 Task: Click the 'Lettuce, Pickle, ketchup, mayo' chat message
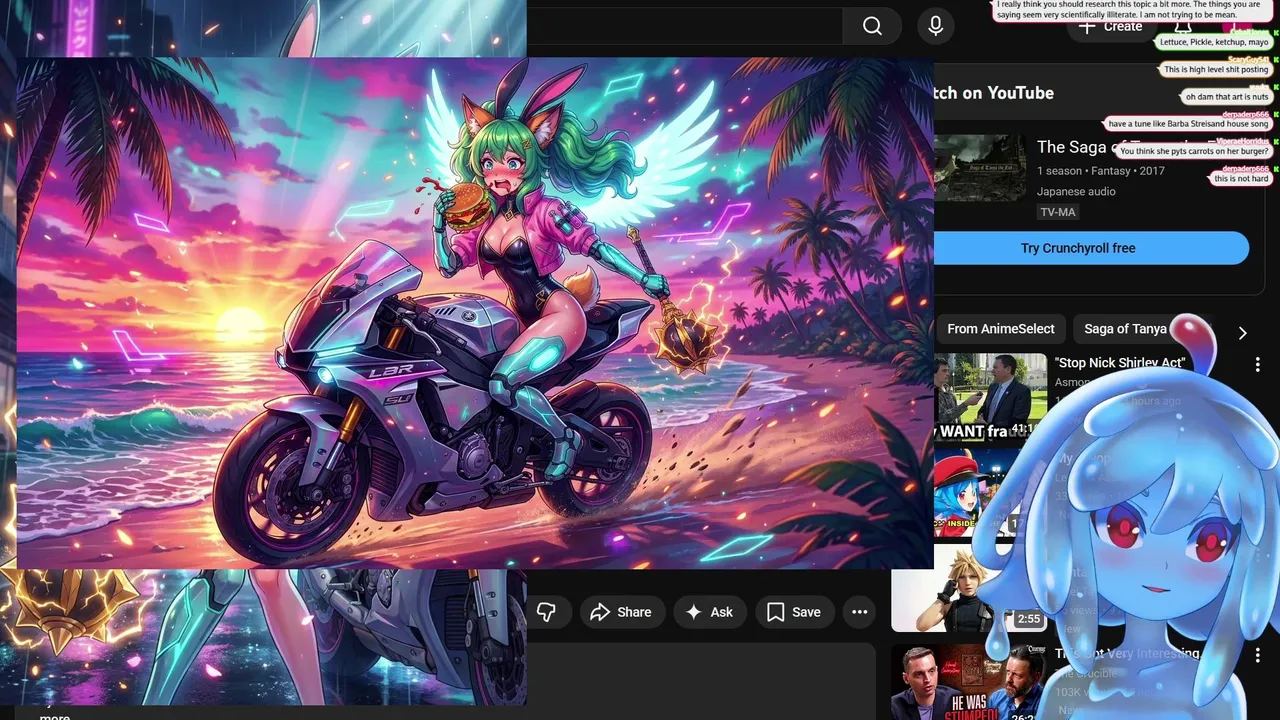coord(1214,43)
